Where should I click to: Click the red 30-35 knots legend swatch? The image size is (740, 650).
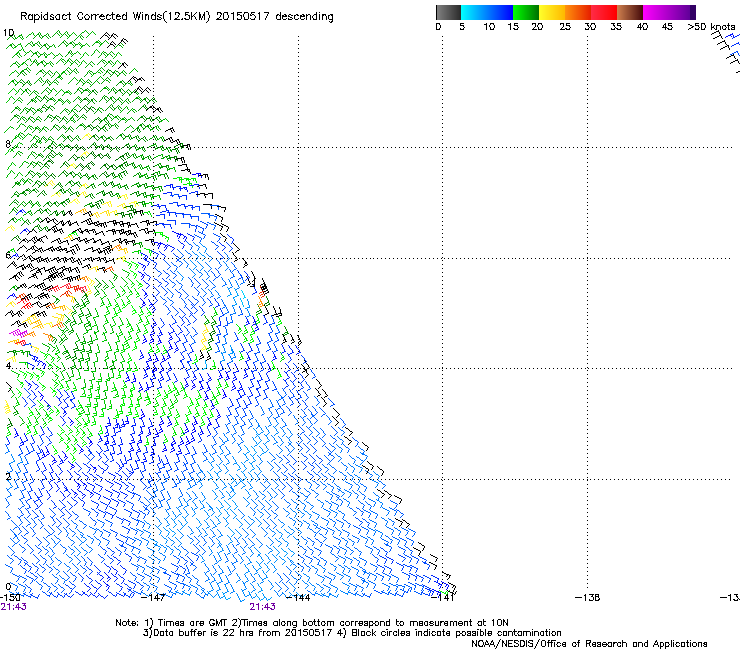604,12
